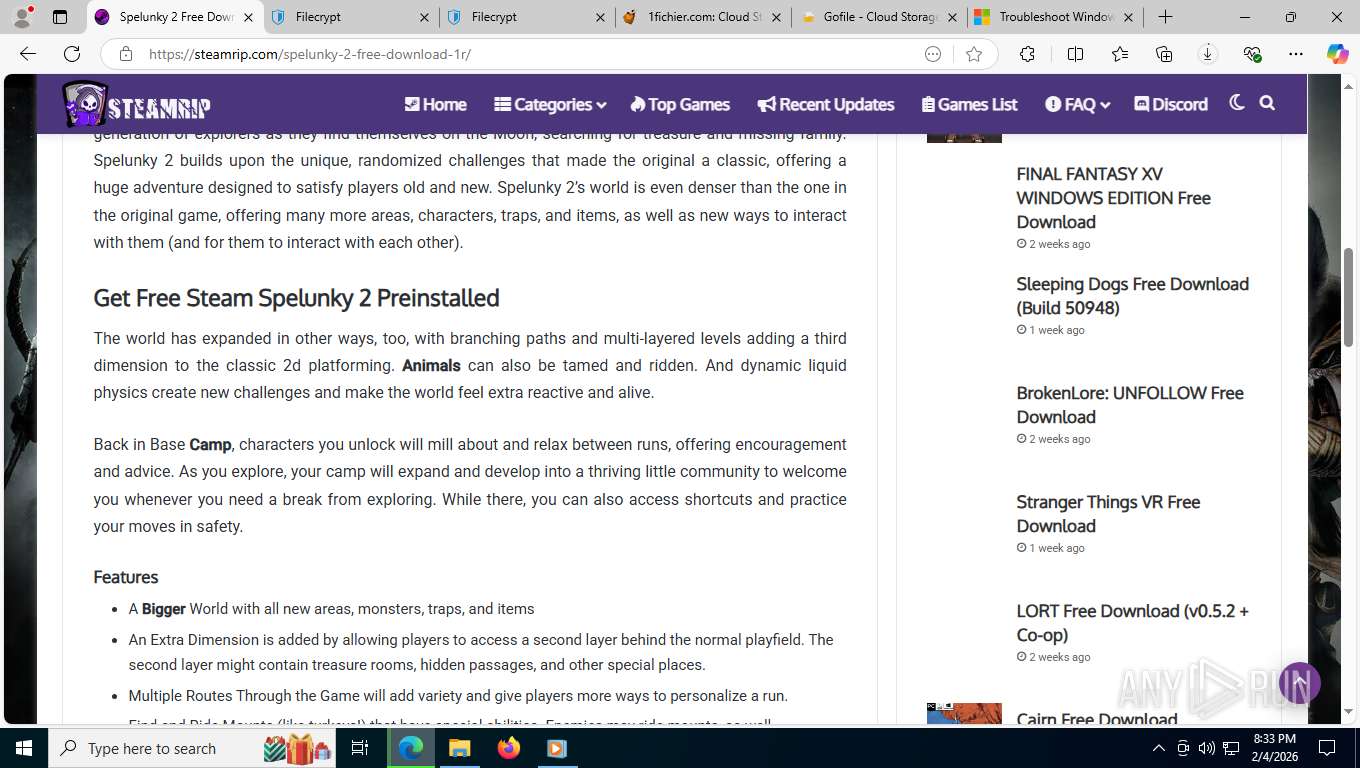Open the site search magnifier
This screenshot has height=768, width=1360.
[1267, 103]
